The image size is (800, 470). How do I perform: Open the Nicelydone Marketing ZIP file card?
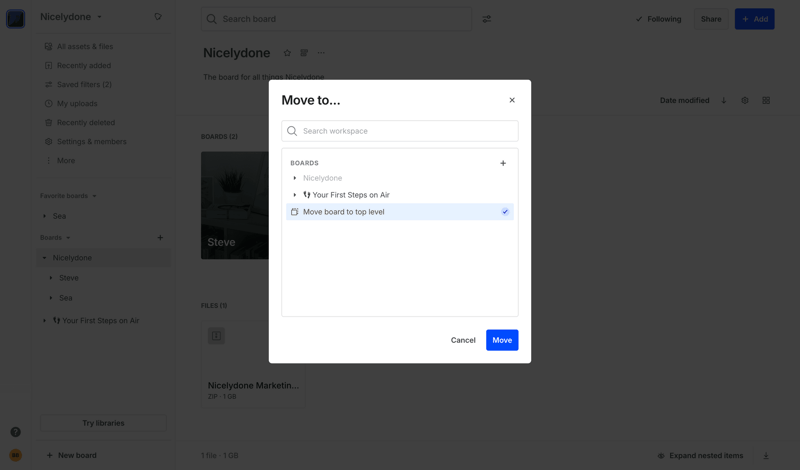coord(253,364)
